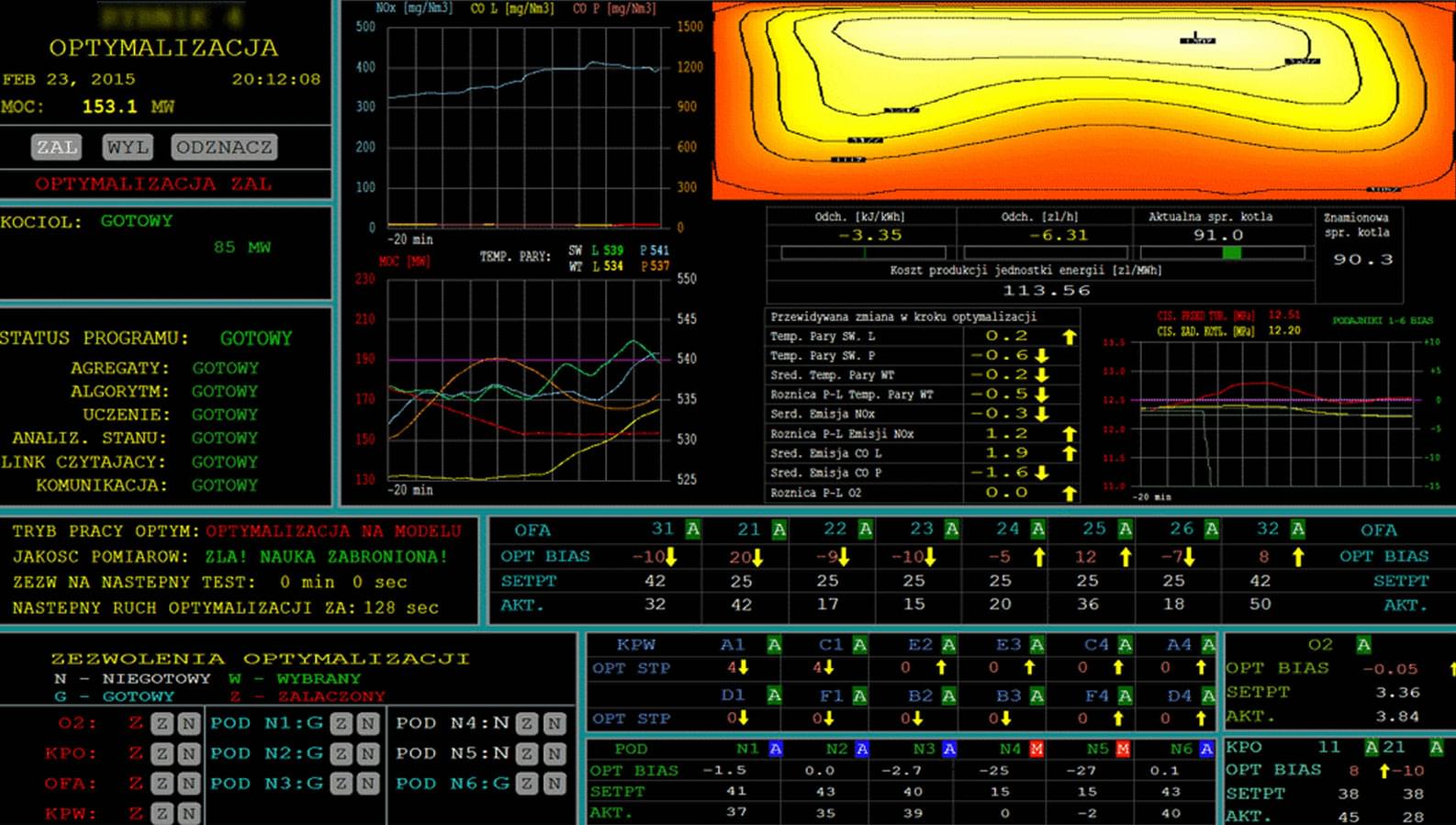Viewport: 1456px width, 825px height.
Task: Click the boiler temperature contour heatmap
Action: [x=1081, y=99]
